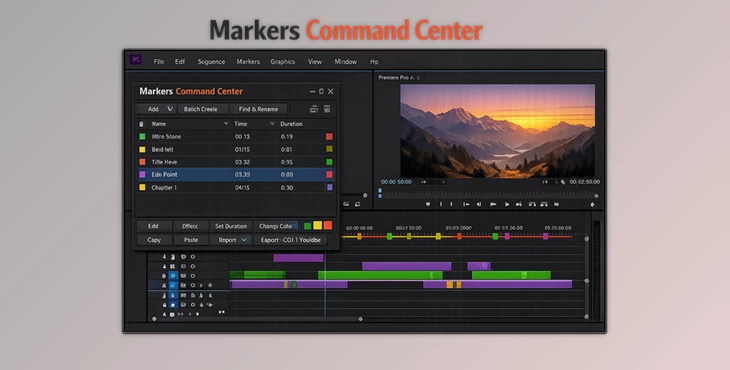Click green color swatch left of Iltro Stone
The width and height of the screenshot is (730, 370).
(x=142, y=136)
